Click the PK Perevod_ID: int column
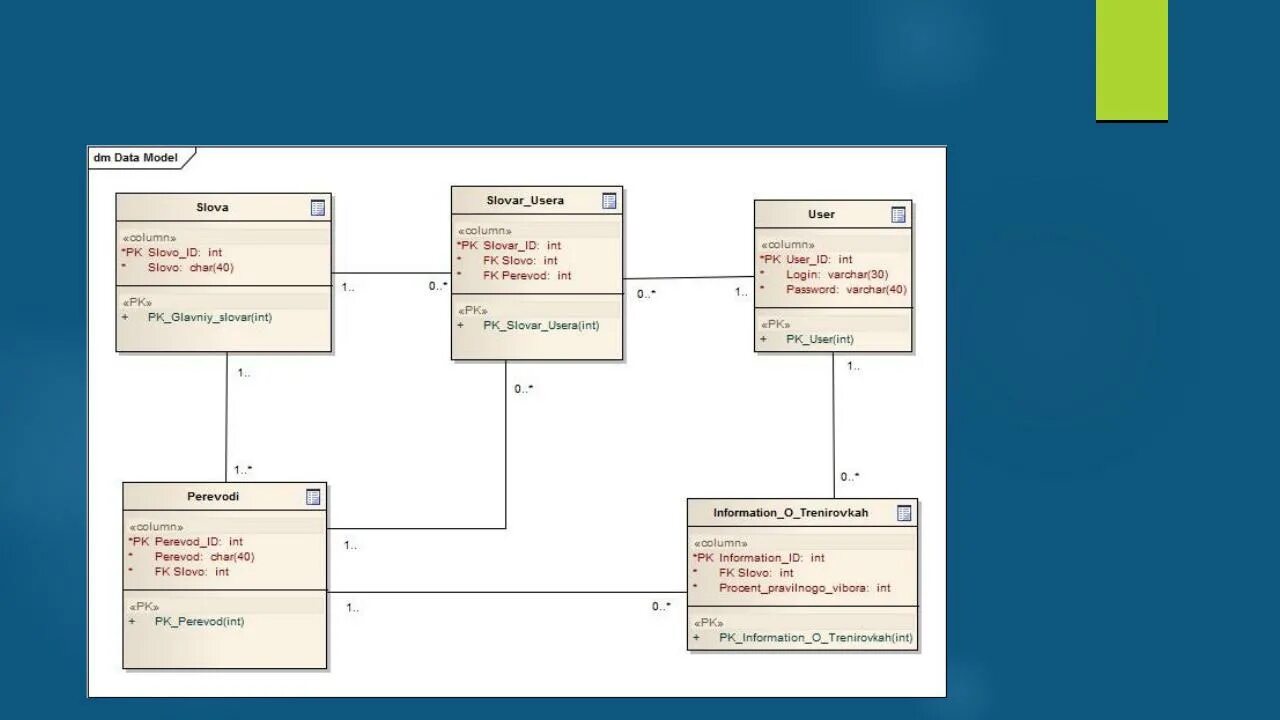Viewport: 1280px width, 720px height. (x=186, y=542)
